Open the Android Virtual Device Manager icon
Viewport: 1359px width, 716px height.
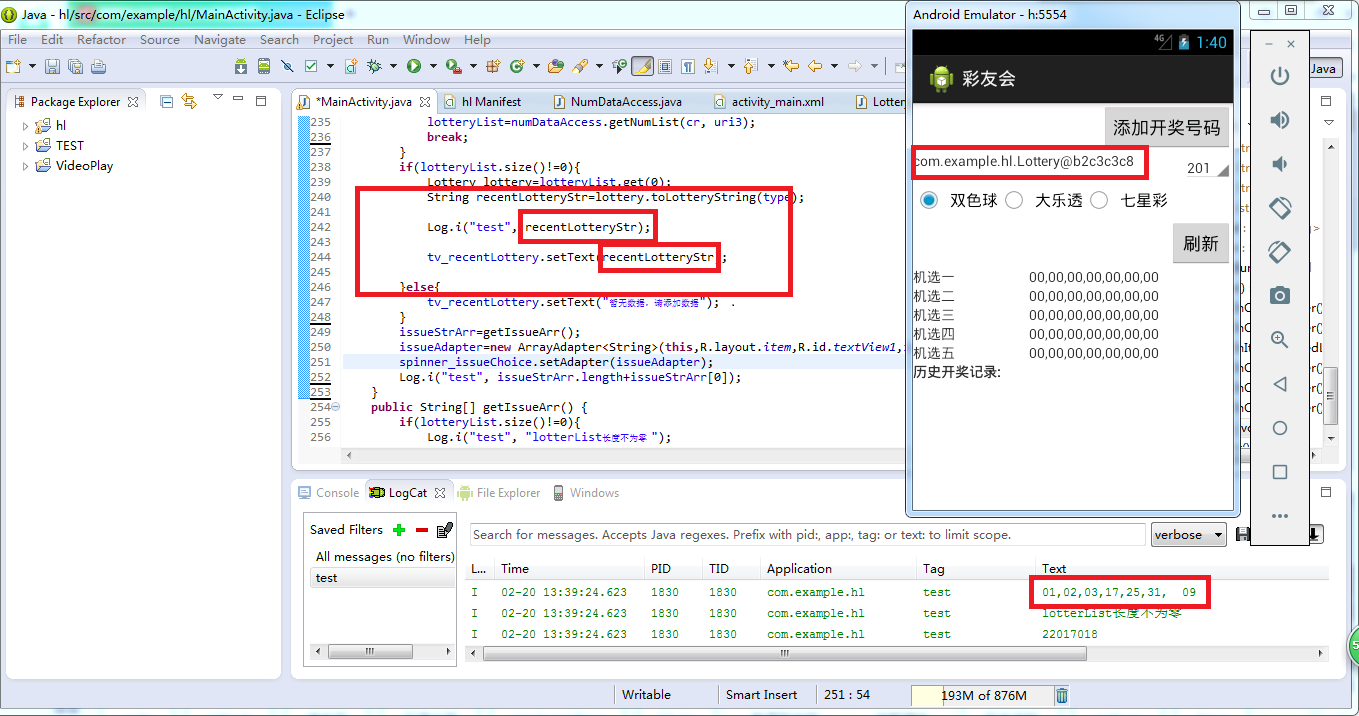click(x=264, y=67)
